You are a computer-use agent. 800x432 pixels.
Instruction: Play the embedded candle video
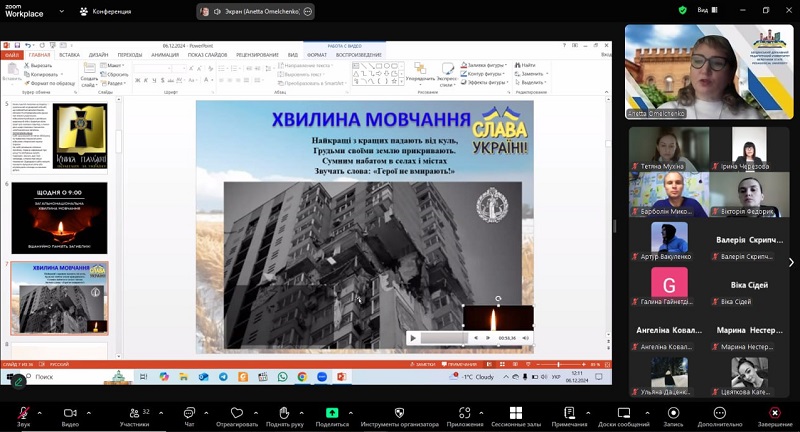point(413,338)
